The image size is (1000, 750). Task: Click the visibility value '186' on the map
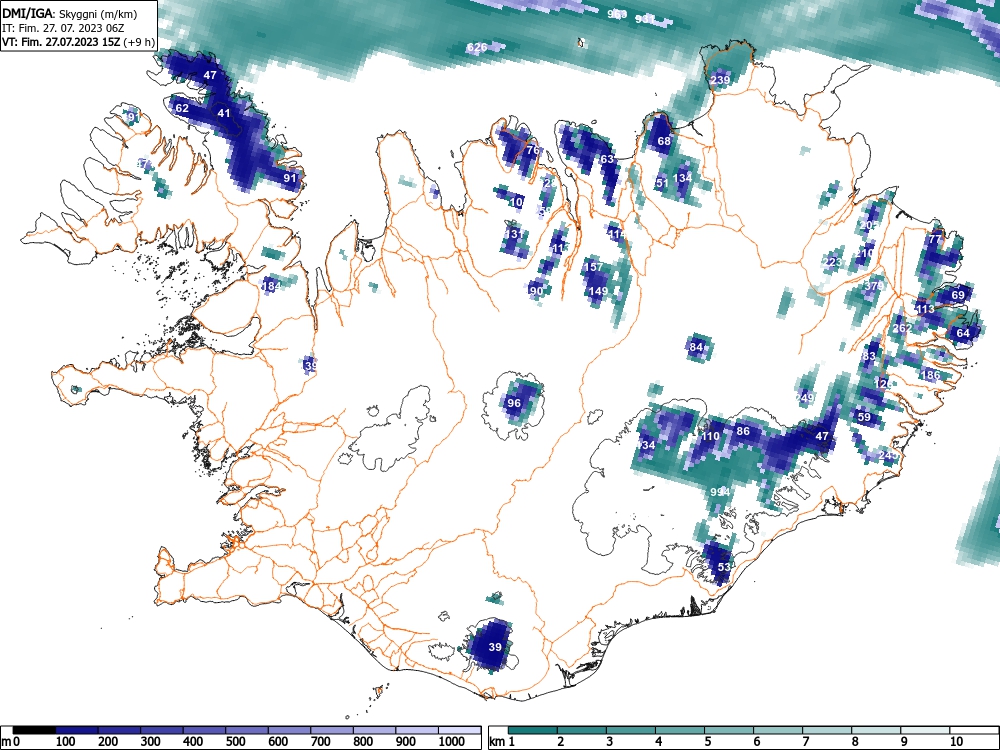[930, 374]
